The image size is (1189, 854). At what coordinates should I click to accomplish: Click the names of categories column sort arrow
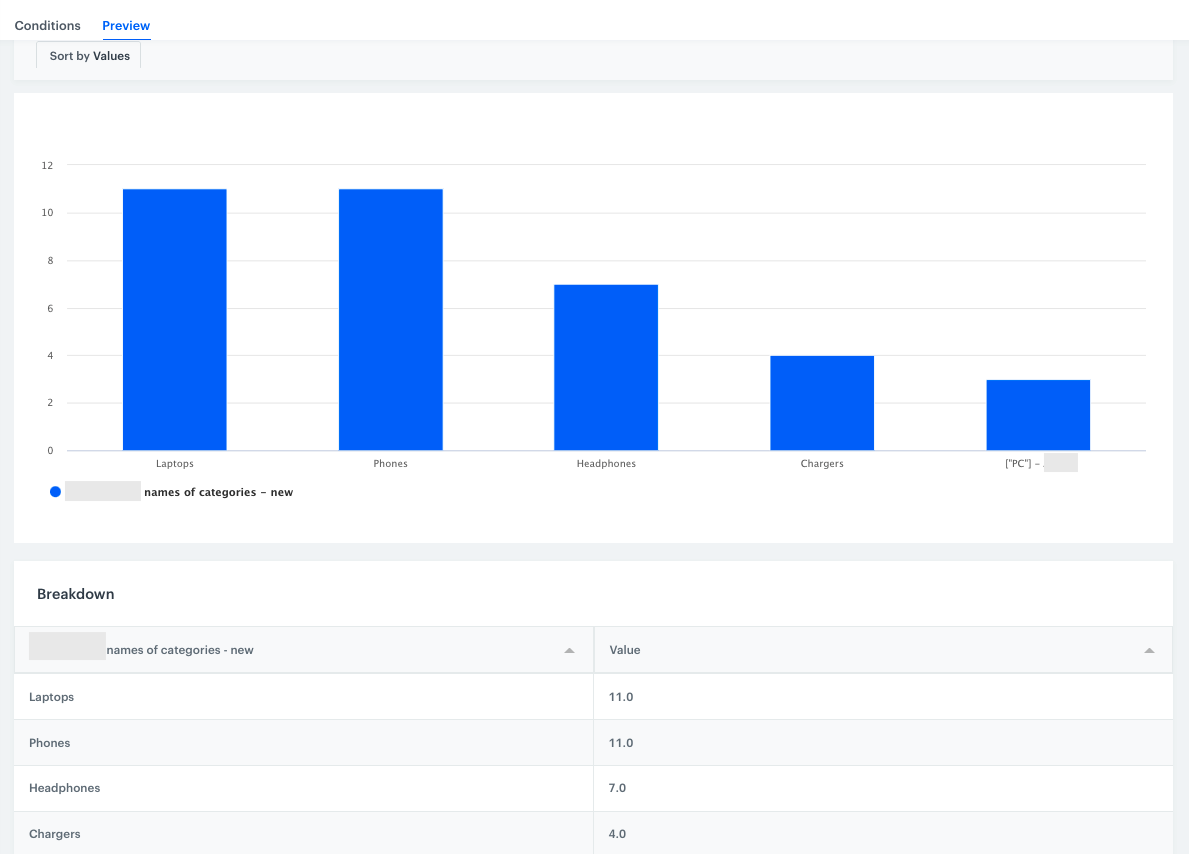click(569, 651)
